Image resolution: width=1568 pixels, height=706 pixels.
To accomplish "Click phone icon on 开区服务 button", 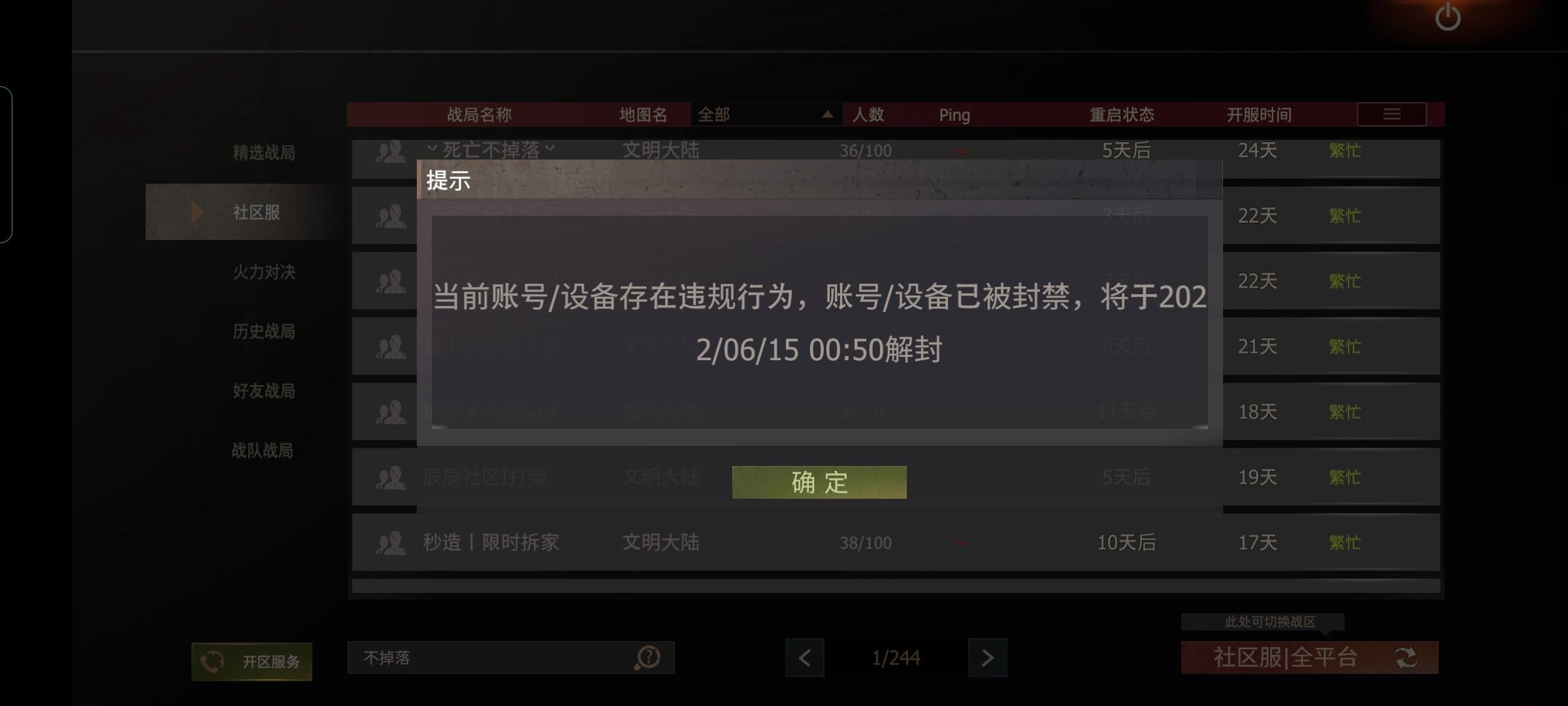I will tap(212, 662).
